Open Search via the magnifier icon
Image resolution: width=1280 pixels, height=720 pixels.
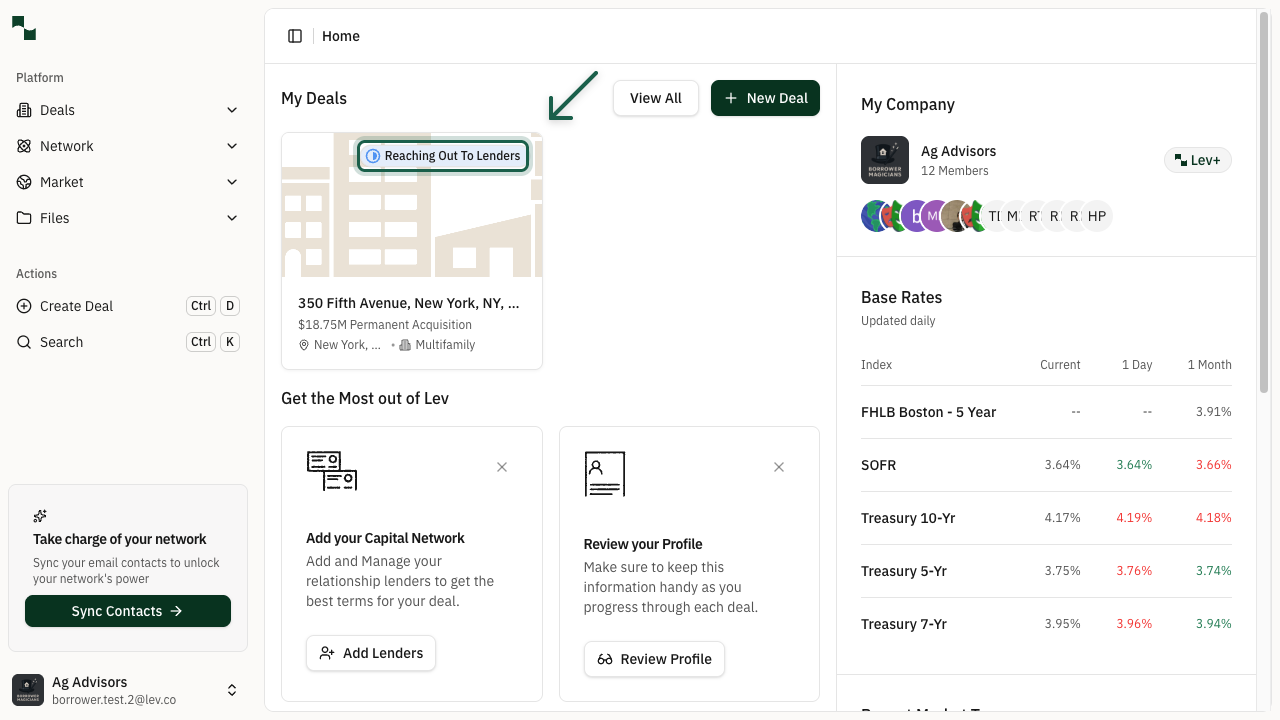(24, 342)
